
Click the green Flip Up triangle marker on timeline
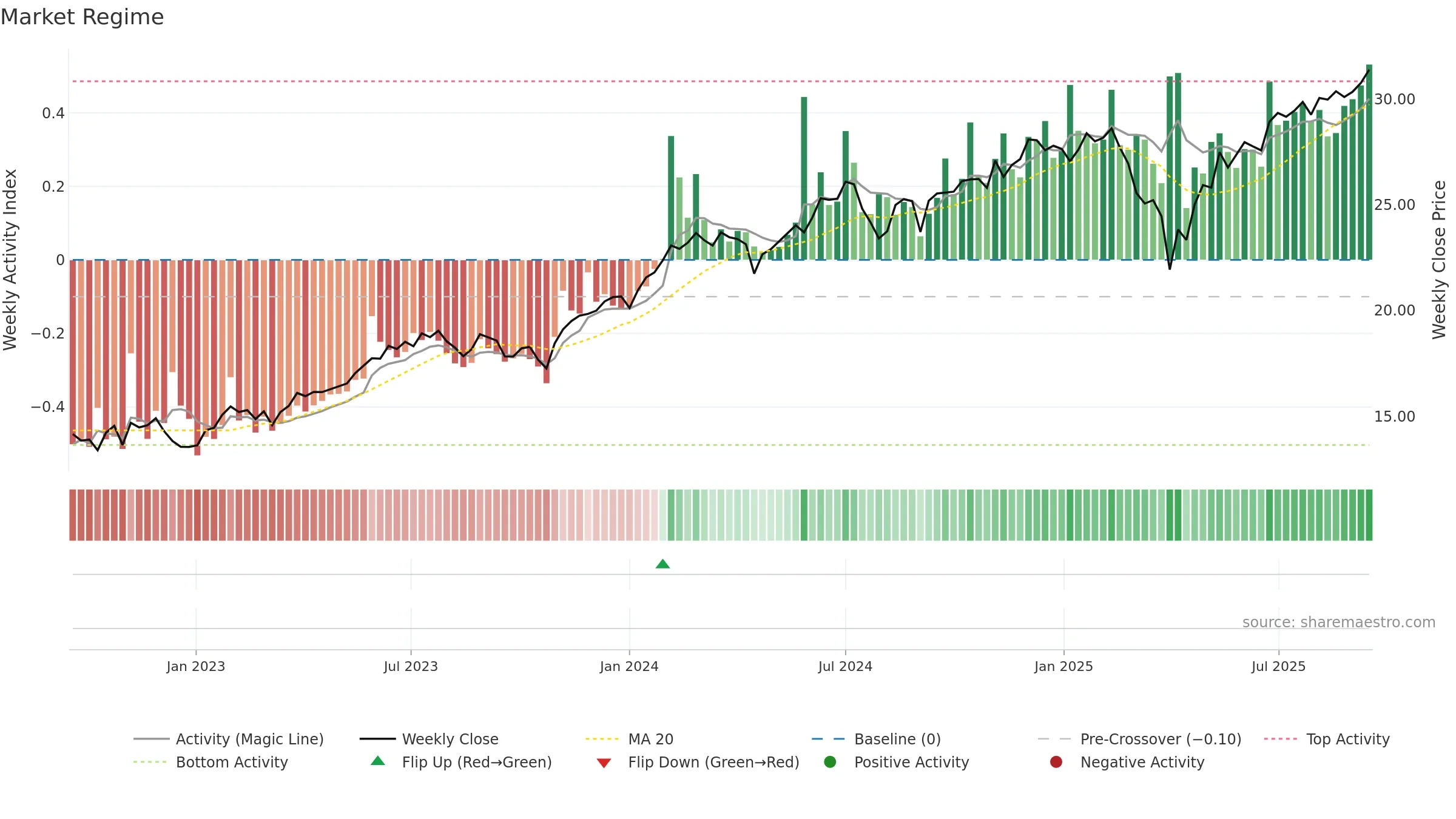point(662,564)
